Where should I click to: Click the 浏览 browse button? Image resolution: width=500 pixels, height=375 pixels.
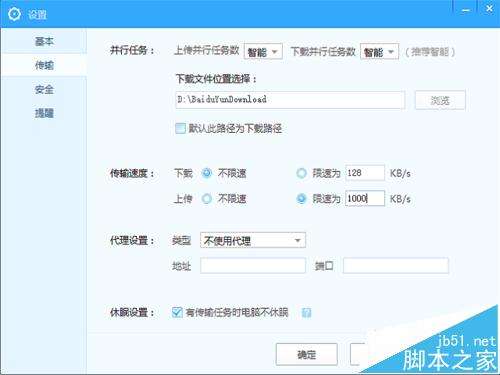pos(440,100)
